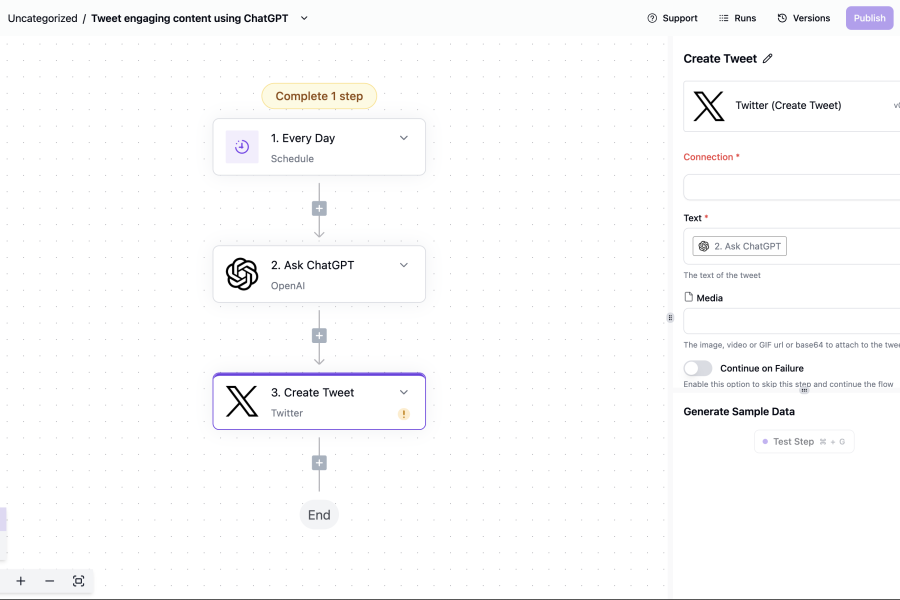The width and height of the screenshot is (900, 600).
Task: Click into the Text input field
Action: pos(792,246)
